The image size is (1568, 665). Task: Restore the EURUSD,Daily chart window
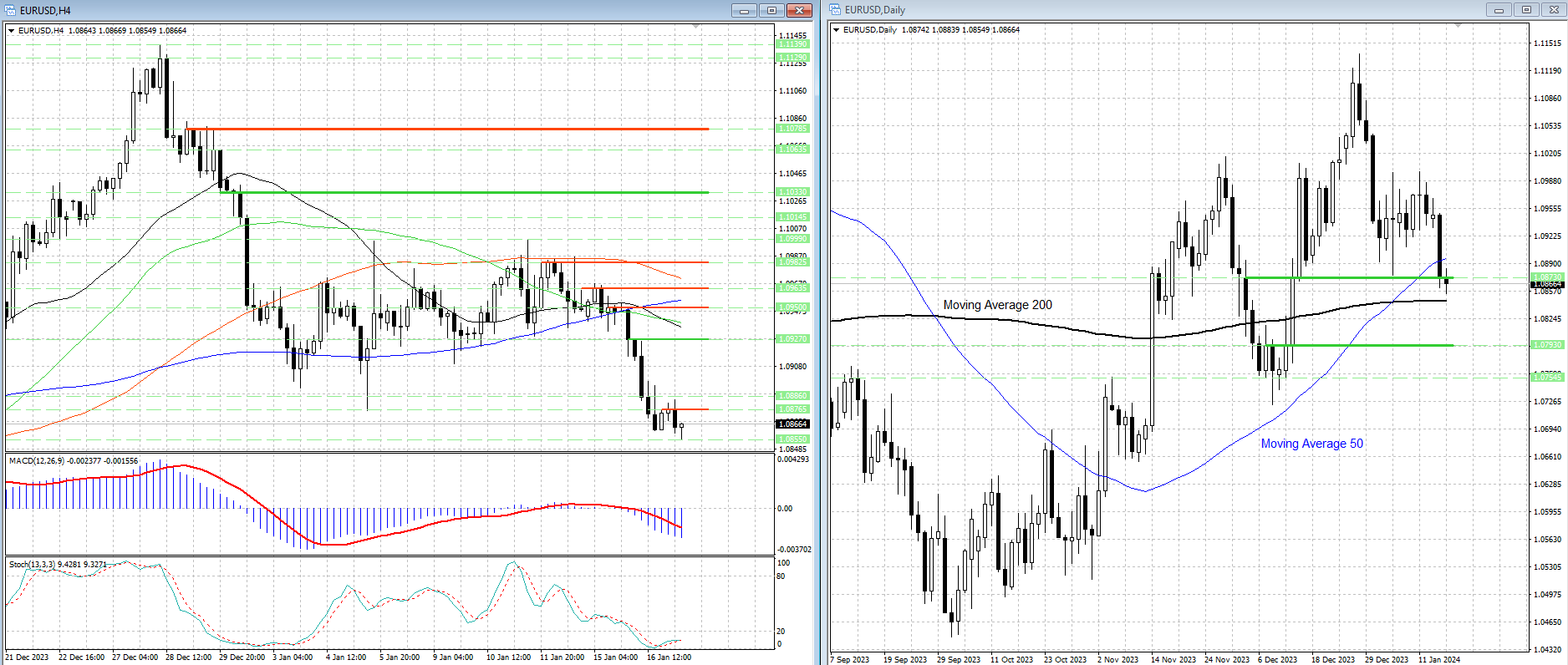pos(1526,10)
